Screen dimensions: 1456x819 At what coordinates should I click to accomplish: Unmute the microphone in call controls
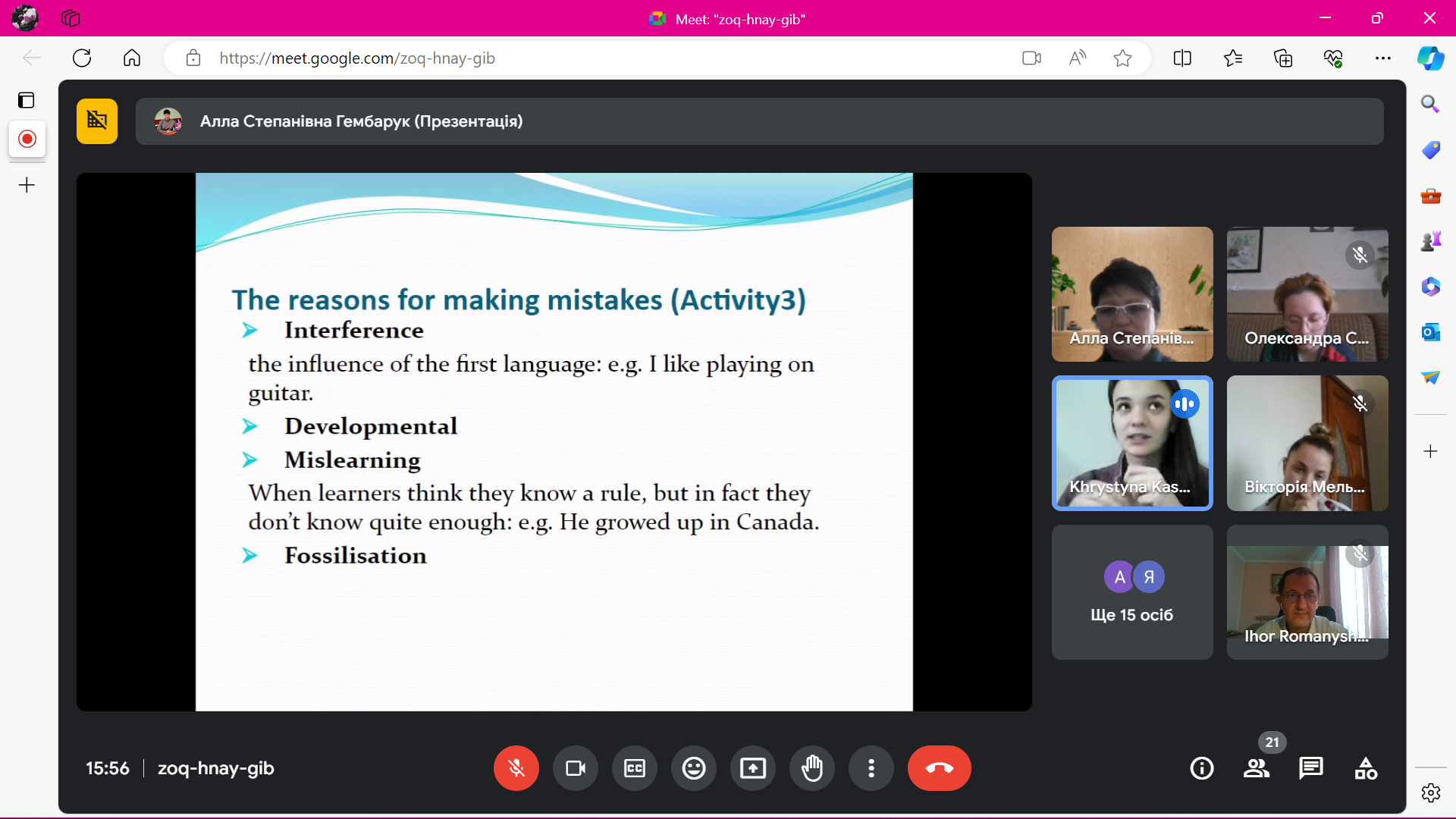pos(516,768)
